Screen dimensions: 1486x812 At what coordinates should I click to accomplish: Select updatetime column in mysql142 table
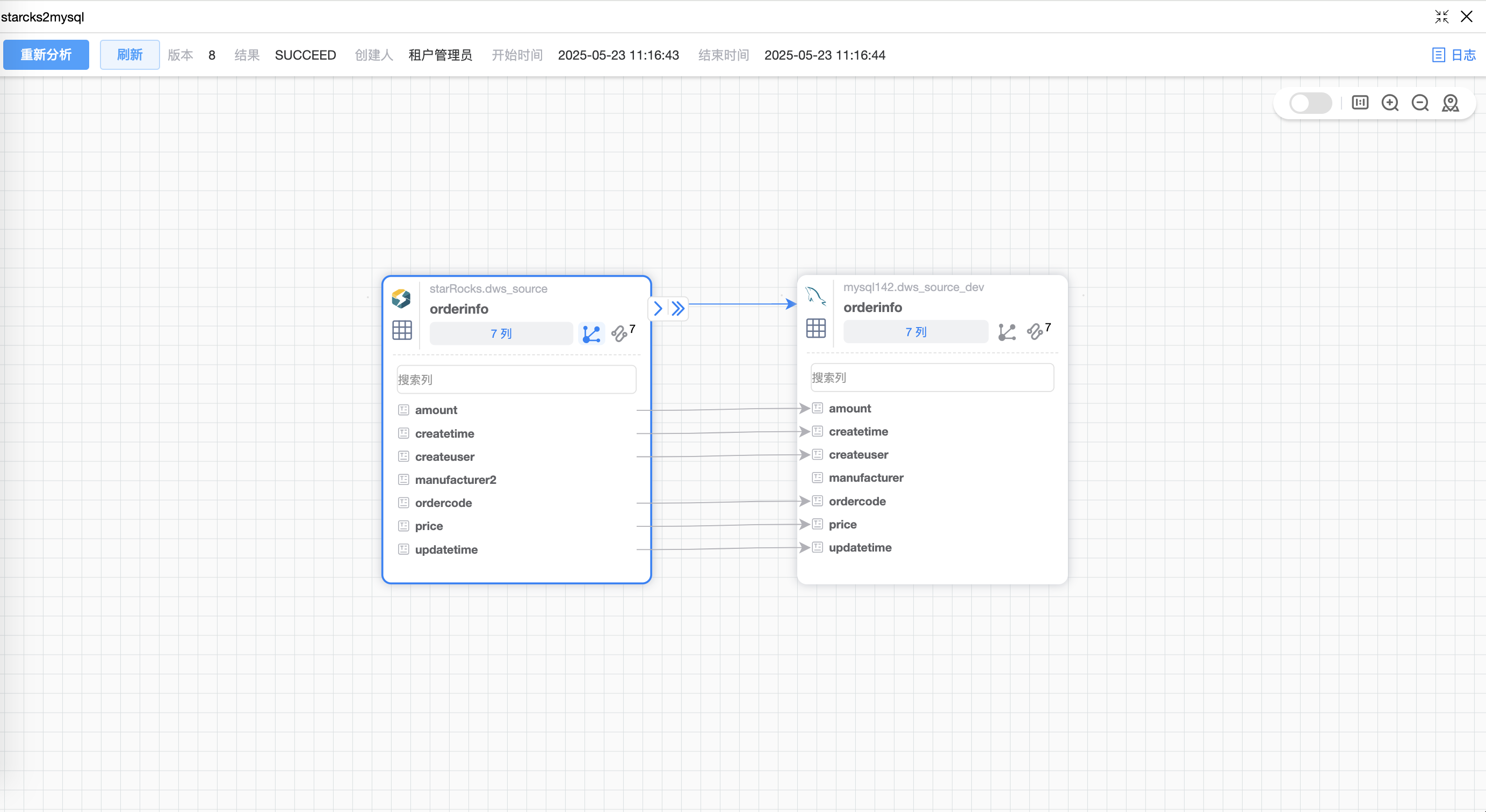click(x=860, y=547)
